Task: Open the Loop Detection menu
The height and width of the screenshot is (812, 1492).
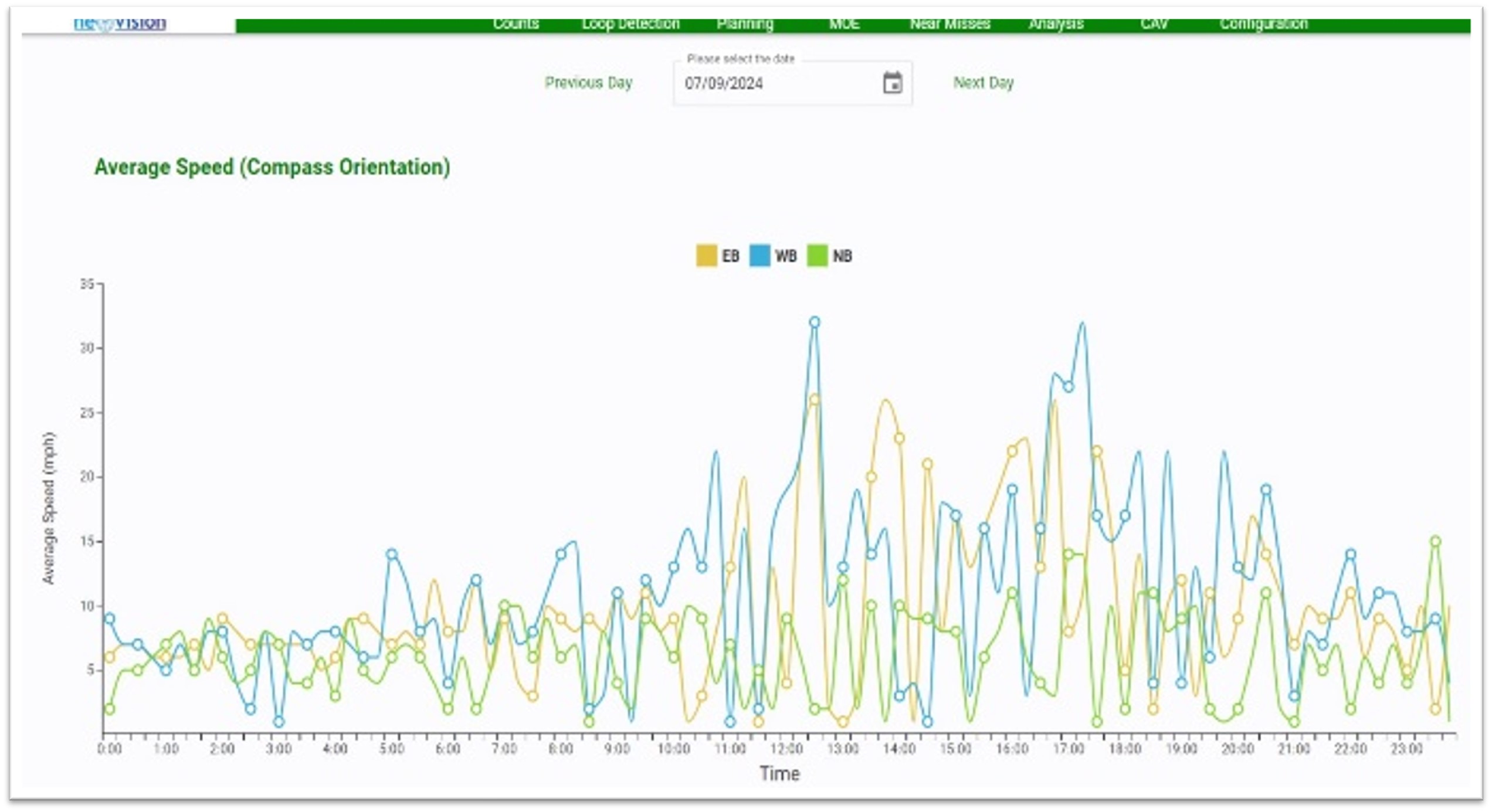Action: pyautogui.click(x=630, y=24)
